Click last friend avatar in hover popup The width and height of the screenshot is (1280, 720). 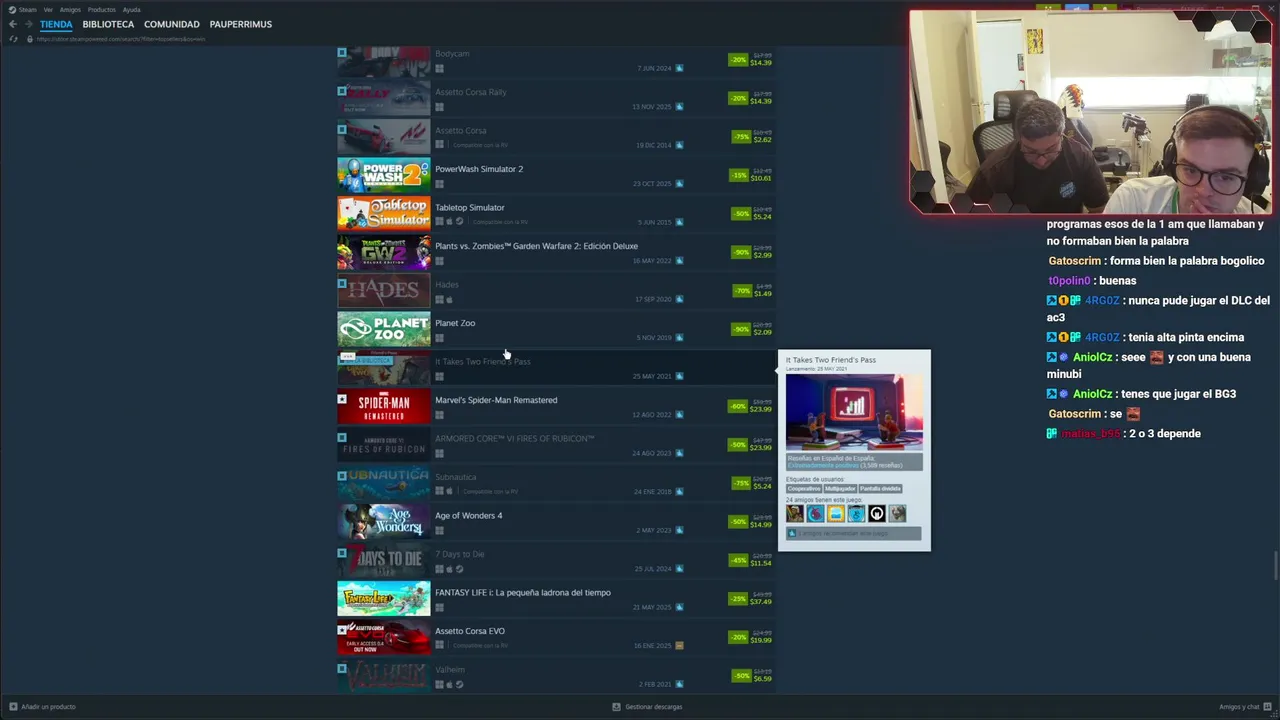[897, 513]
